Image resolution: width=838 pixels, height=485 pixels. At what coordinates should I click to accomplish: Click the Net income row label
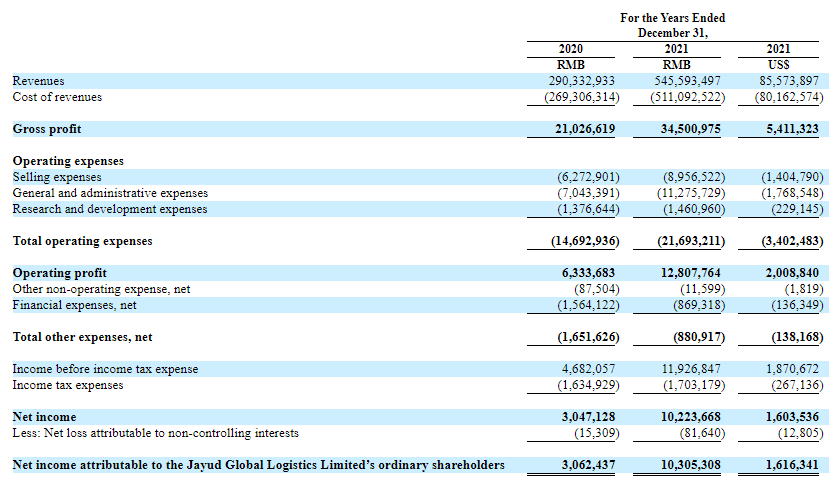44,416
